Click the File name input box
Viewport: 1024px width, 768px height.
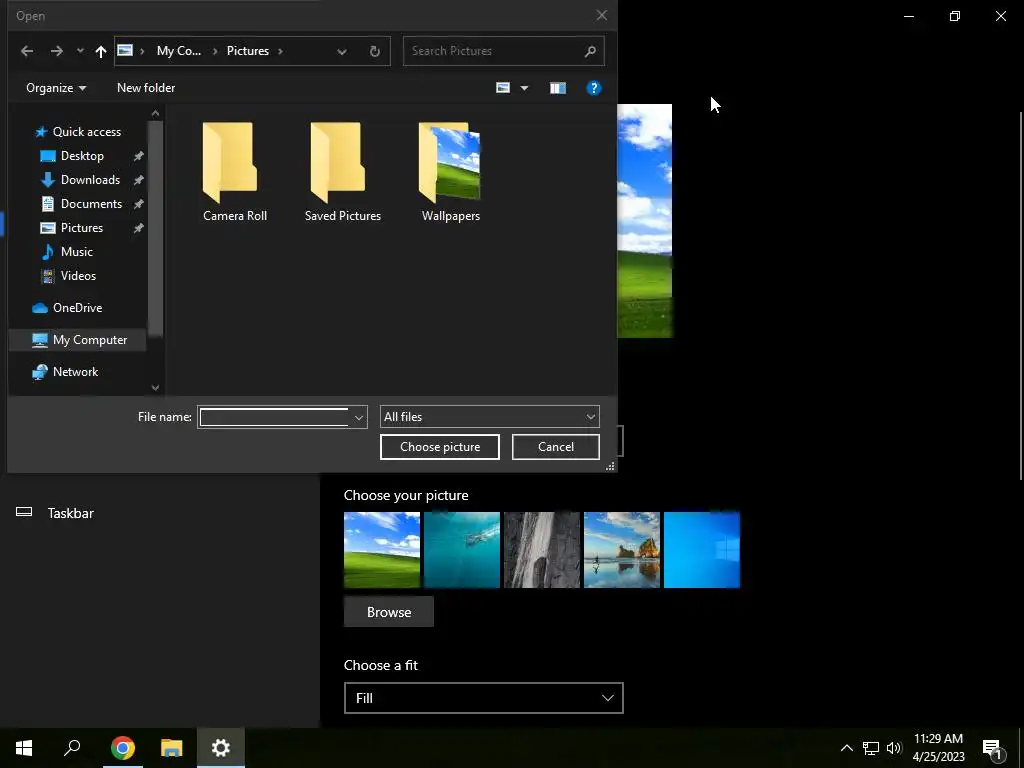pyautogui.click(x=274, y=417)
